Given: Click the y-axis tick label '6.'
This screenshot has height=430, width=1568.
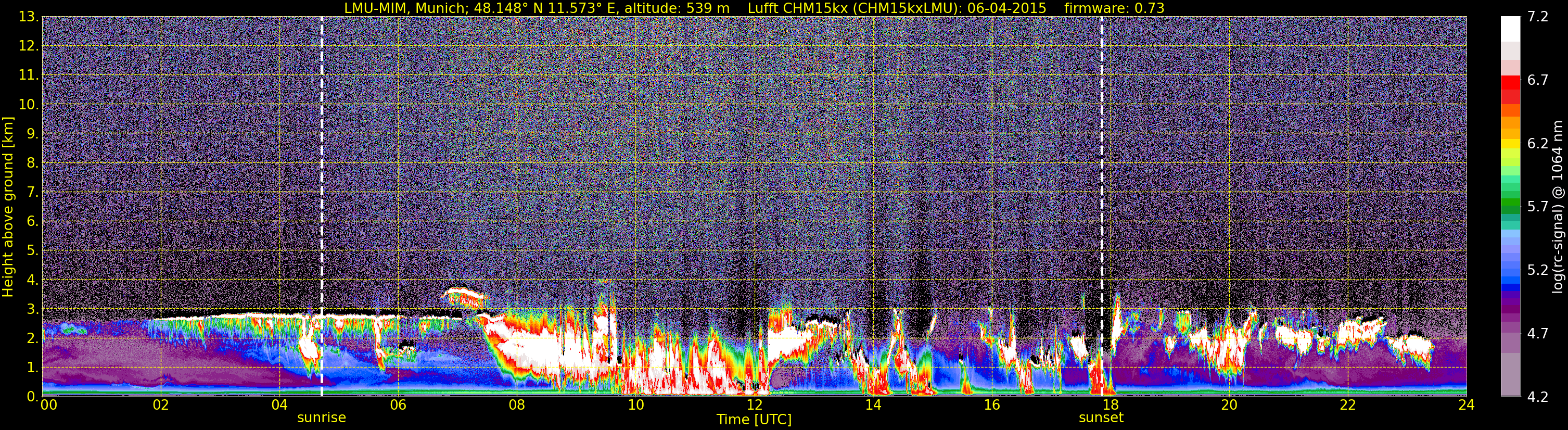Looking at the screenshot, I should (x=32, y=222).
